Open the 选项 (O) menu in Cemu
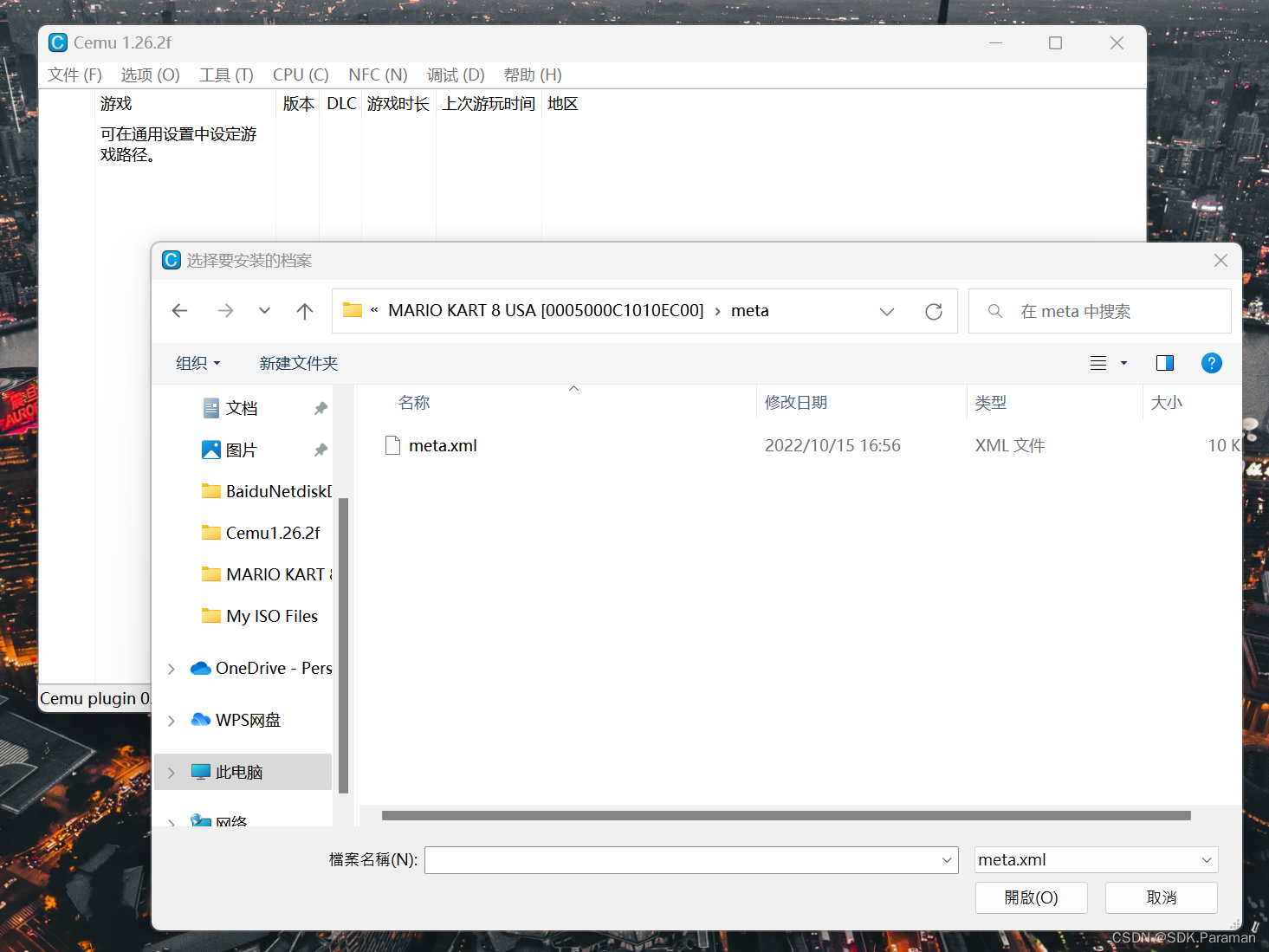 (150, 74)
